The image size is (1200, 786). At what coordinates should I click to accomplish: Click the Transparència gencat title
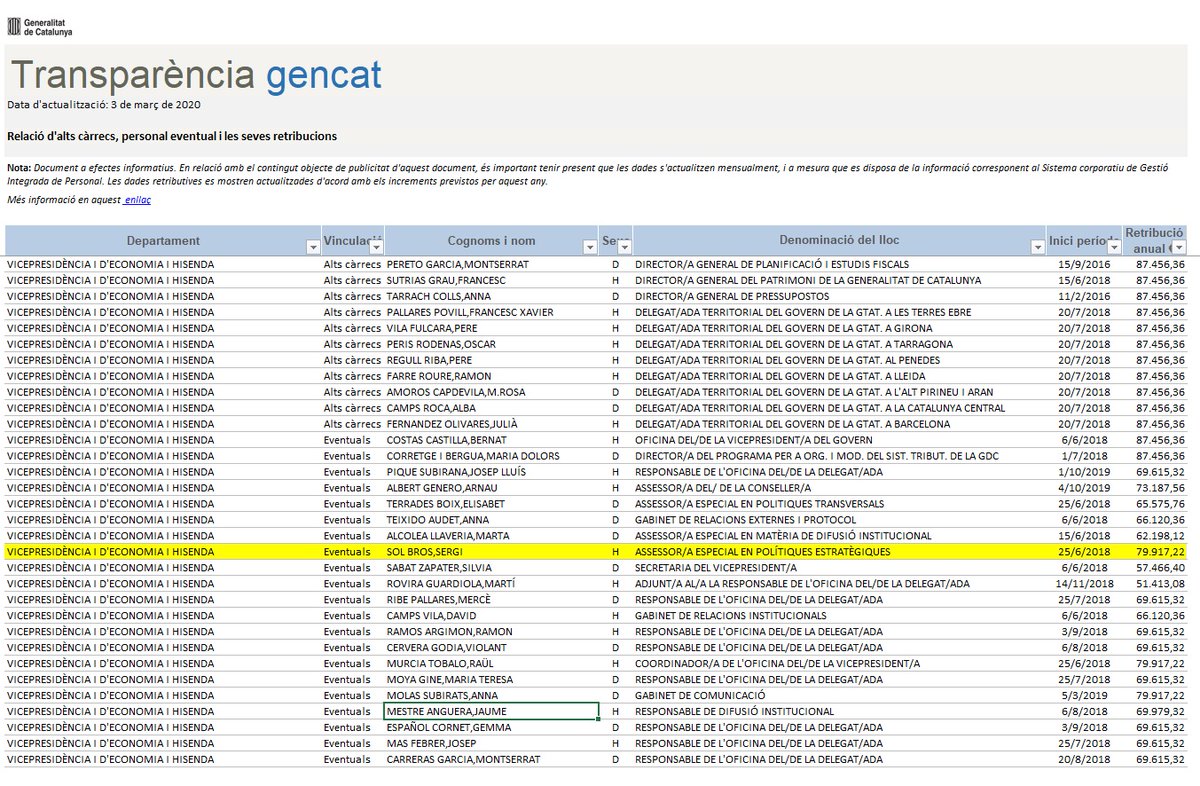pos(196,75)
